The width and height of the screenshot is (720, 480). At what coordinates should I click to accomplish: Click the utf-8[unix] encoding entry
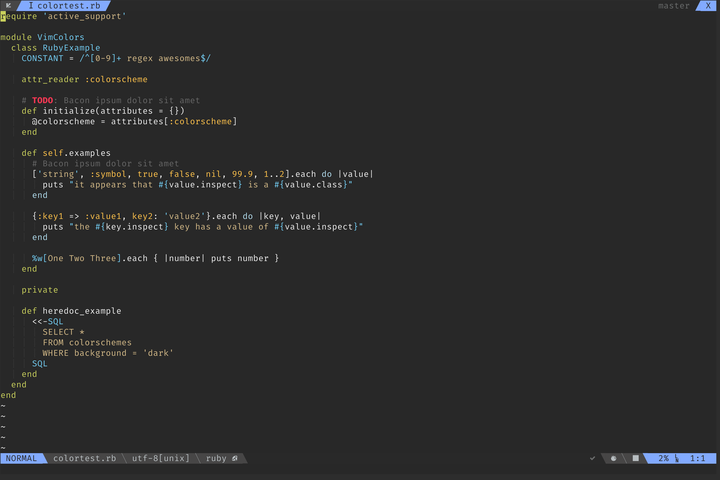160,458
